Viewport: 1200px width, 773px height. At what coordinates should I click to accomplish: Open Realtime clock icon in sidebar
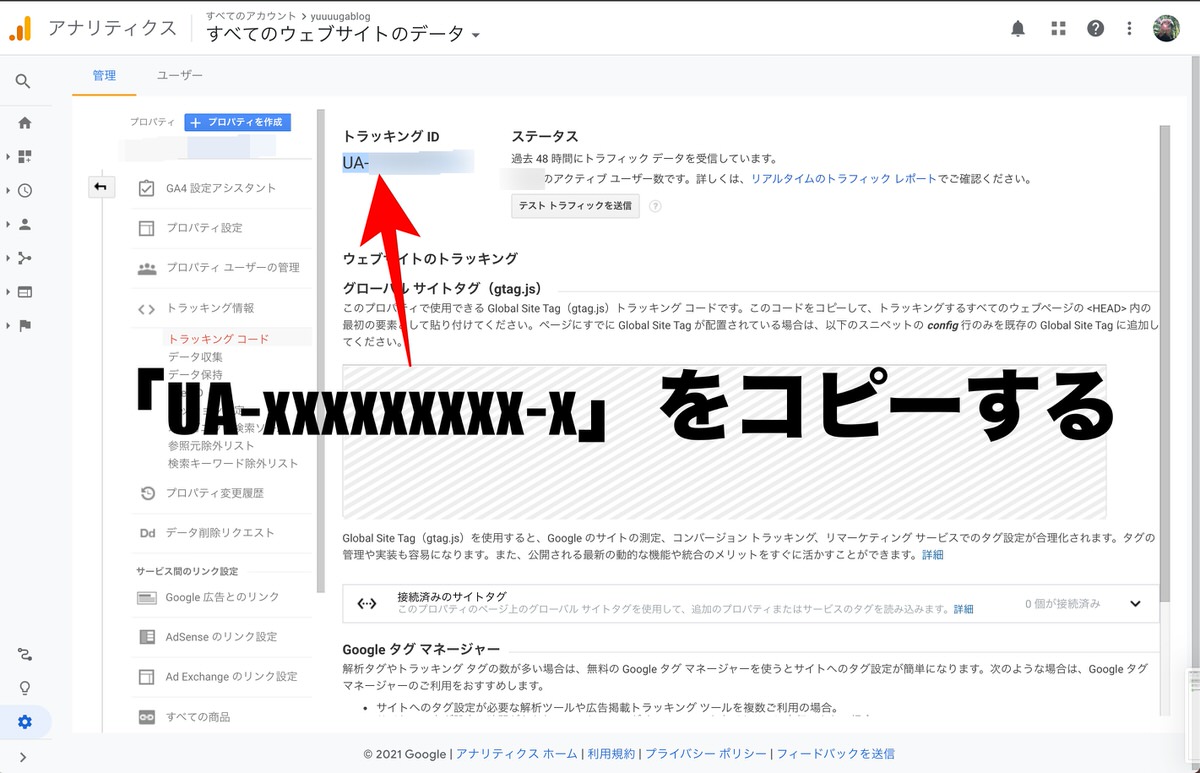pos(25,190)
